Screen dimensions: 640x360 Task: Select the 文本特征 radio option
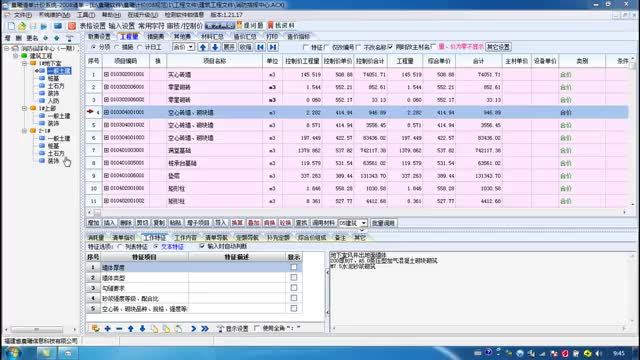coord(156,247)
